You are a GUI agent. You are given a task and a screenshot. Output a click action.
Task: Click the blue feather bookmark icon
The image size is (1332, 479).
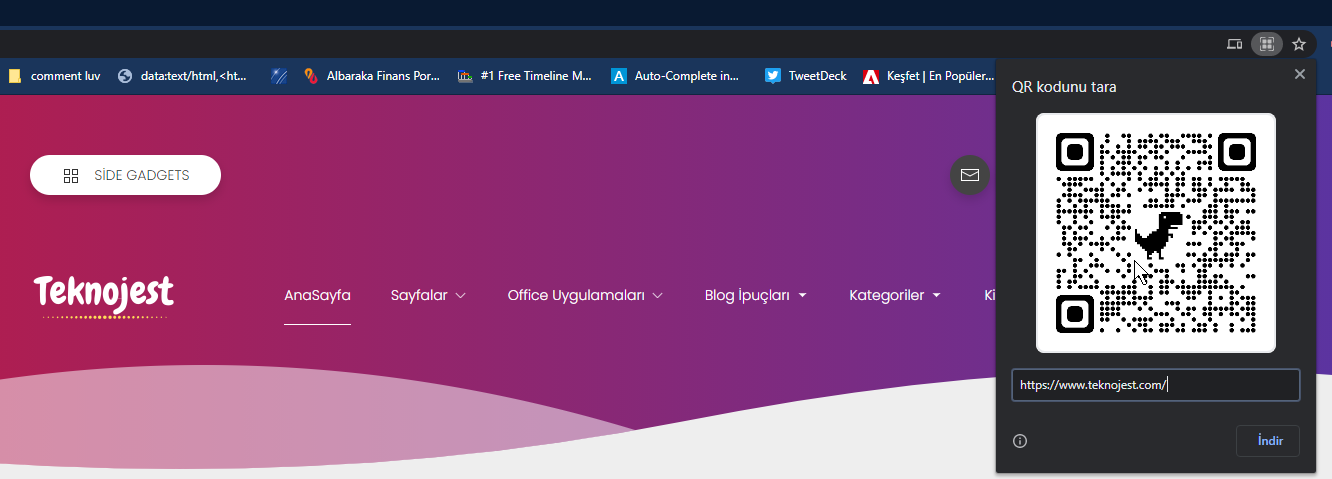tap(279, 75)
